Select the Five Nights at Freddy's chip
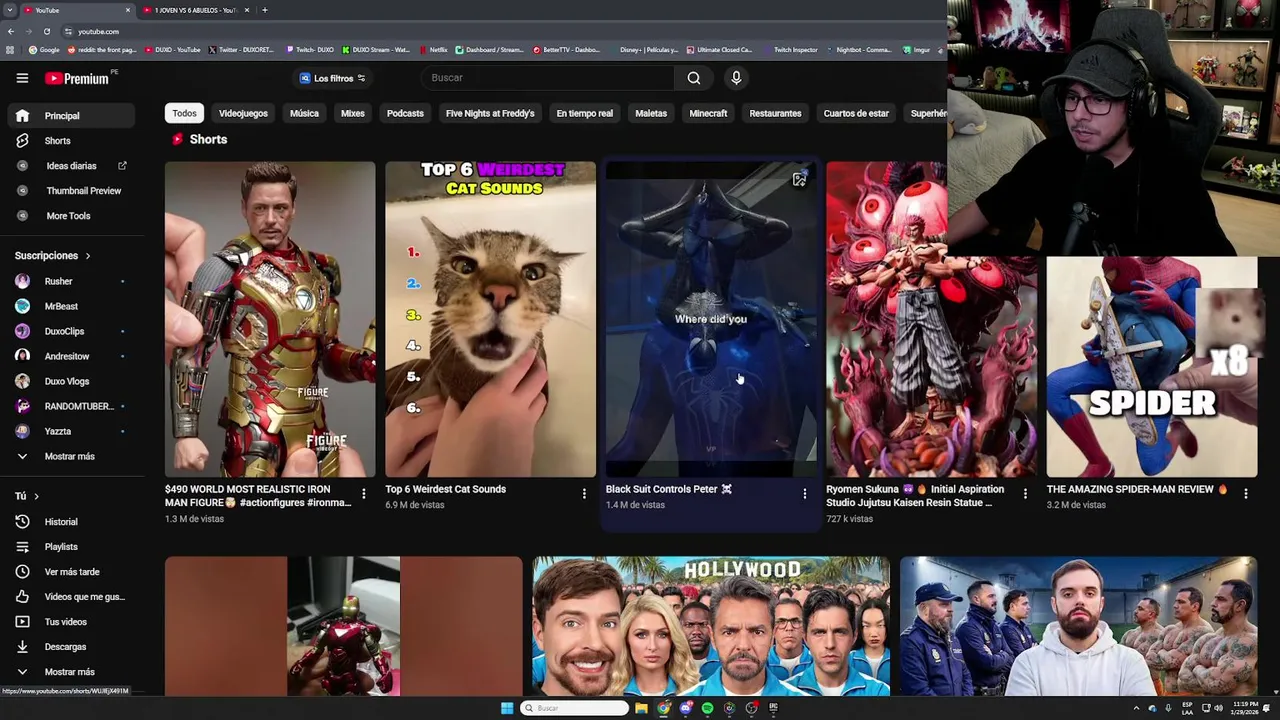This screenshot has height=720, width=1280. [490, 113]
